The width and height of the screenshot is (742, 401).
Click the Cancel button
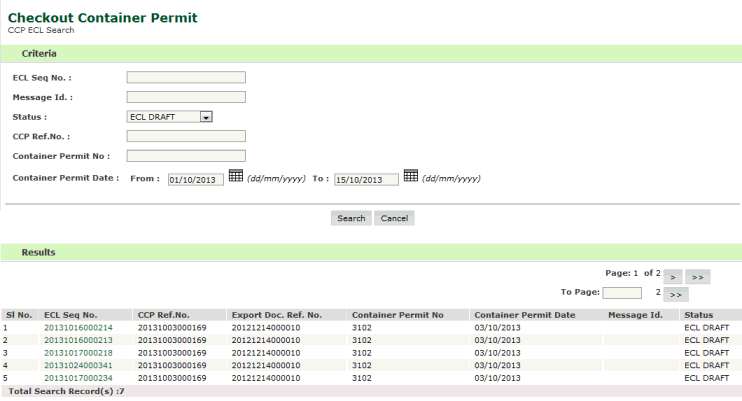(x=394, y=218)
